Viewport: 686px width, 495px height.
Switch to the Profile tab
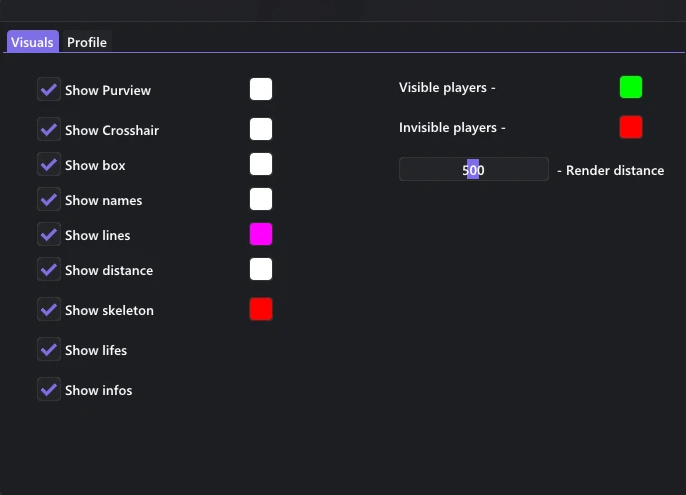pyautogui.click(x=87, y=42)
